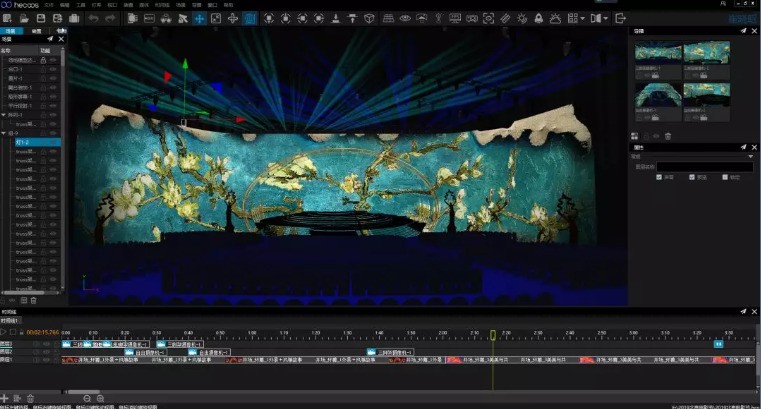Image resolution: width=761 pixels, height=409 pixels.
Task: Click the rocket toolbar icon
Action: pyautogui.click(x=538, y=18)
